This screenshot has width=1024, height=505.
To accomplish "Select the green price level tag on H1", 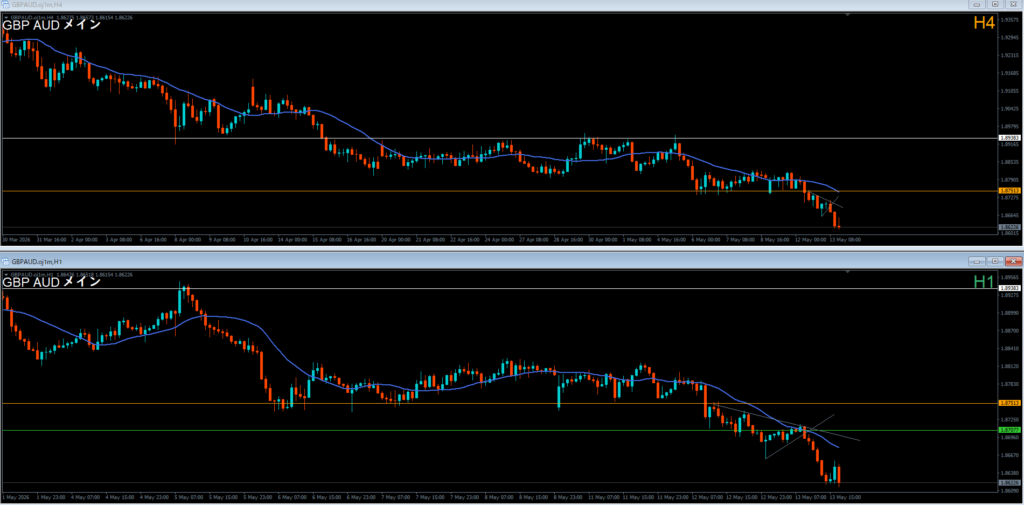I will [x=1010, y=430].
